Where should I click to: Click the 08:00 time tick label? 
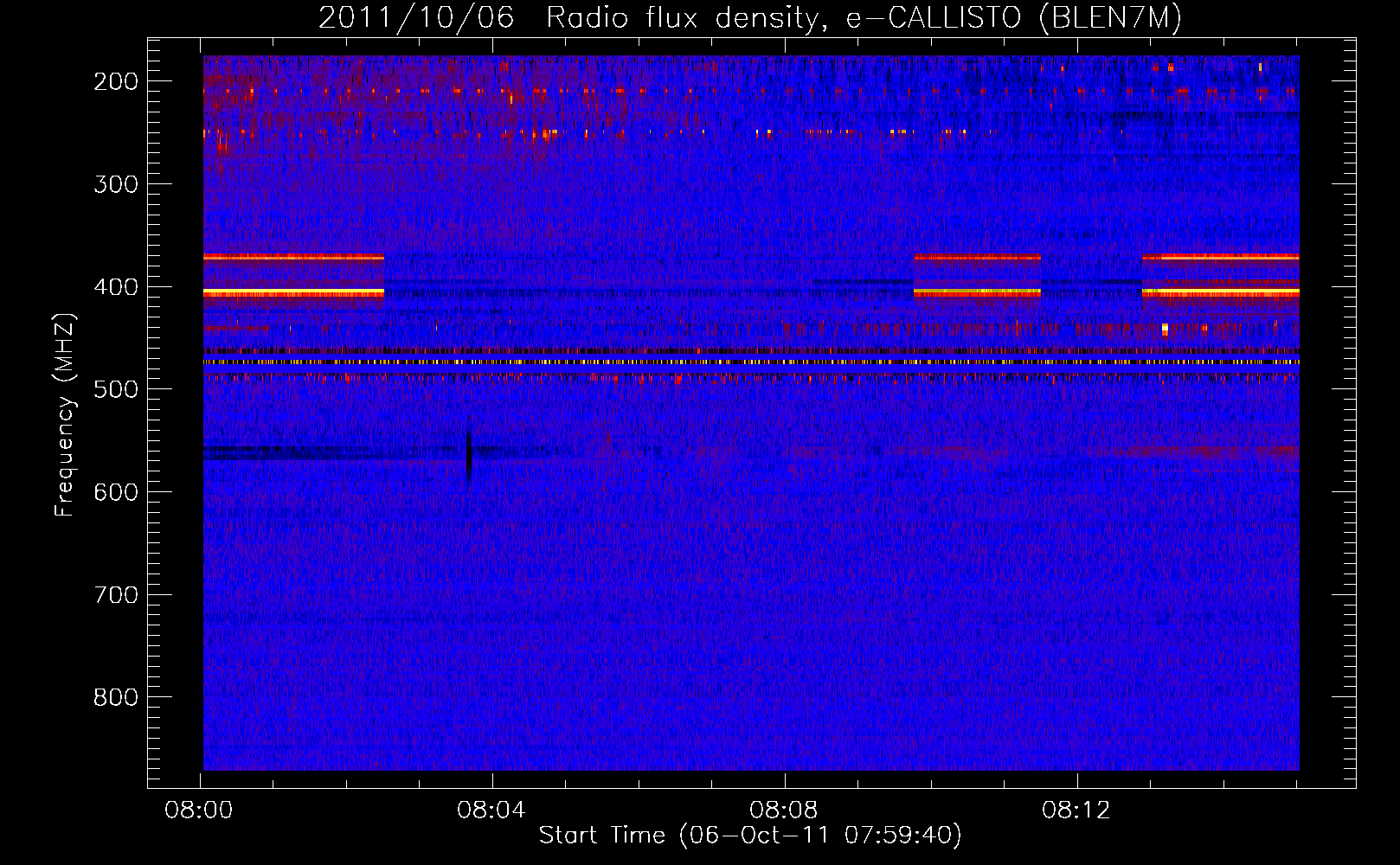tap(200, 811)
